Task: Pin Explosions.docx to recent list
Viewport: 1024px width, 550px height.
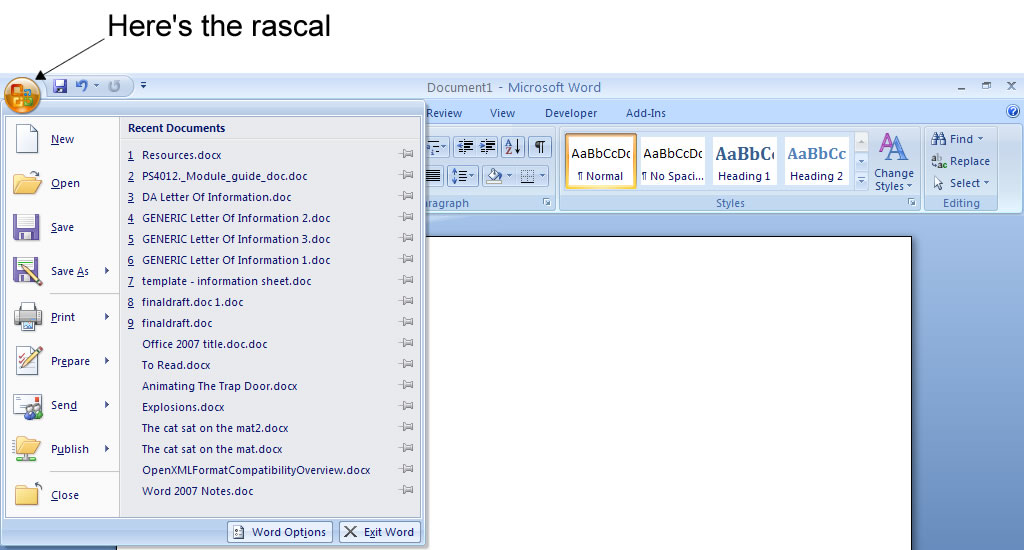Action: click(x=406, y=406)
